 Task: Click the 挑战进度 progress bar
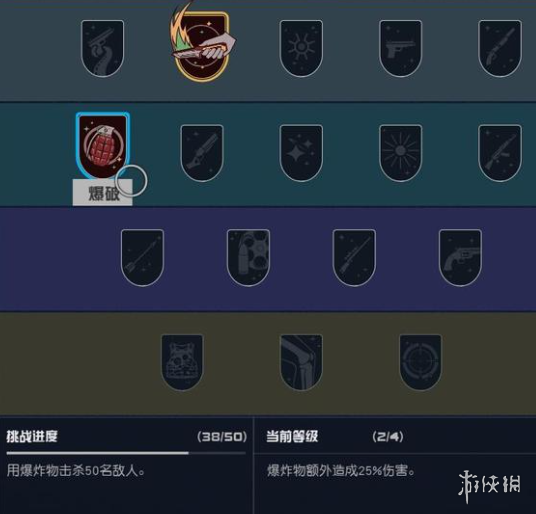click(126, 453)
